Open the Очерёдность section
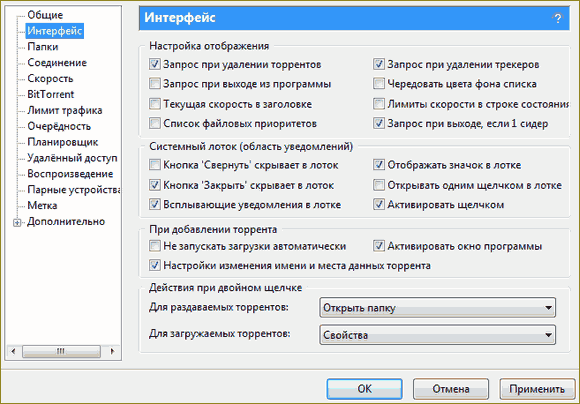This screenshot has height=404, width=580. coord(59,126)
